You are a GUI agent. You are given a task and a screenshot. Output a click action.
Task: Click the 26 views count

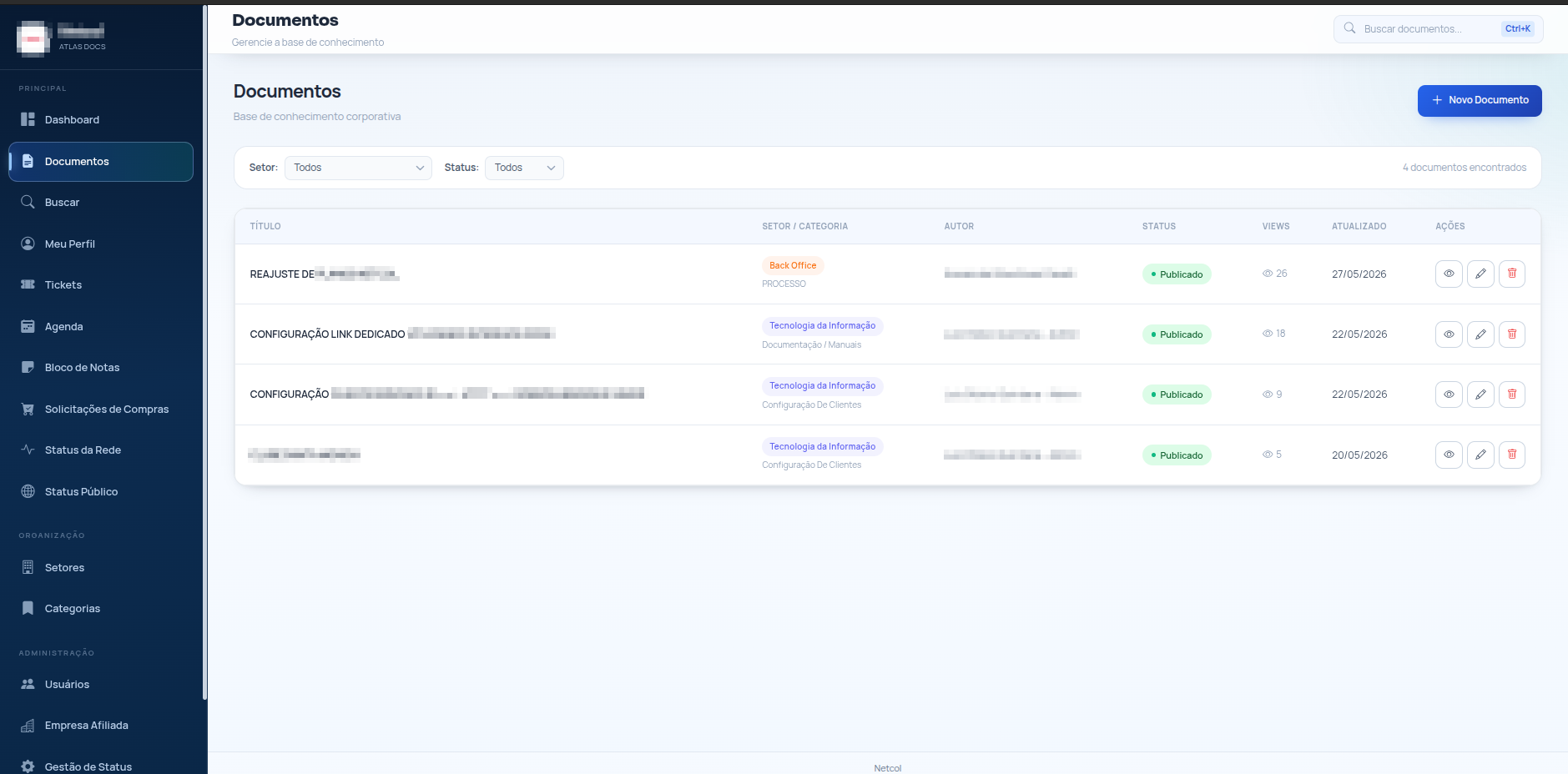click(1275, 274)
